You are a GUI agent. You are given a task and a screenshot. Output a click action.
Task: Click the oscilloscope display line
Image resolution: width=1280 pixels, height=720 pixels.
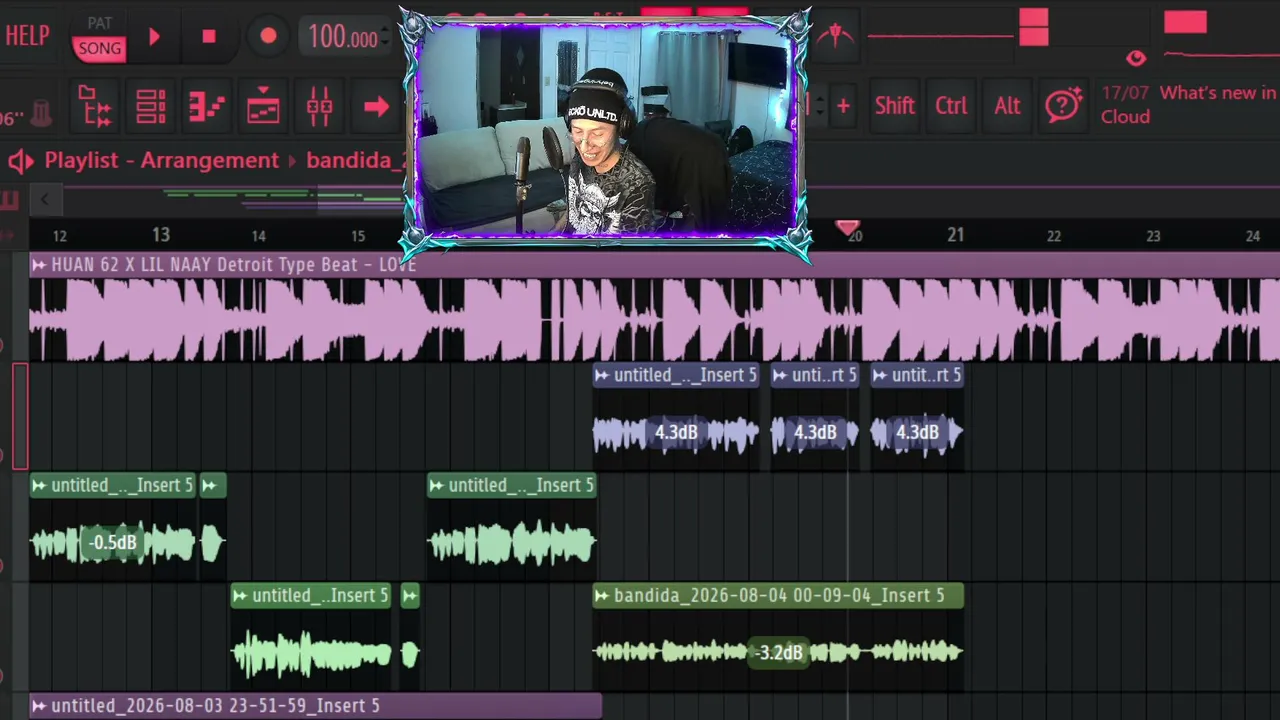pos(940,37)
